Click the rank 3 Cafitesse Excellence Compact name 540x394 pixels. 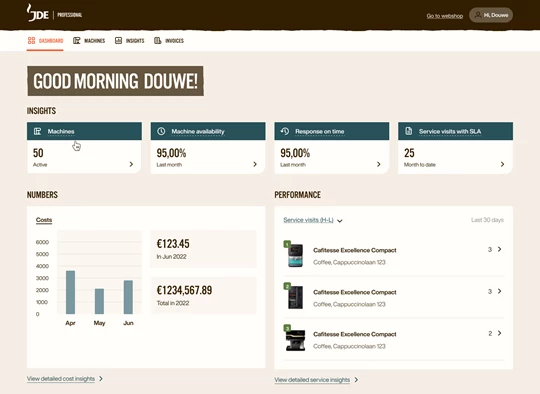coord(355,334)
